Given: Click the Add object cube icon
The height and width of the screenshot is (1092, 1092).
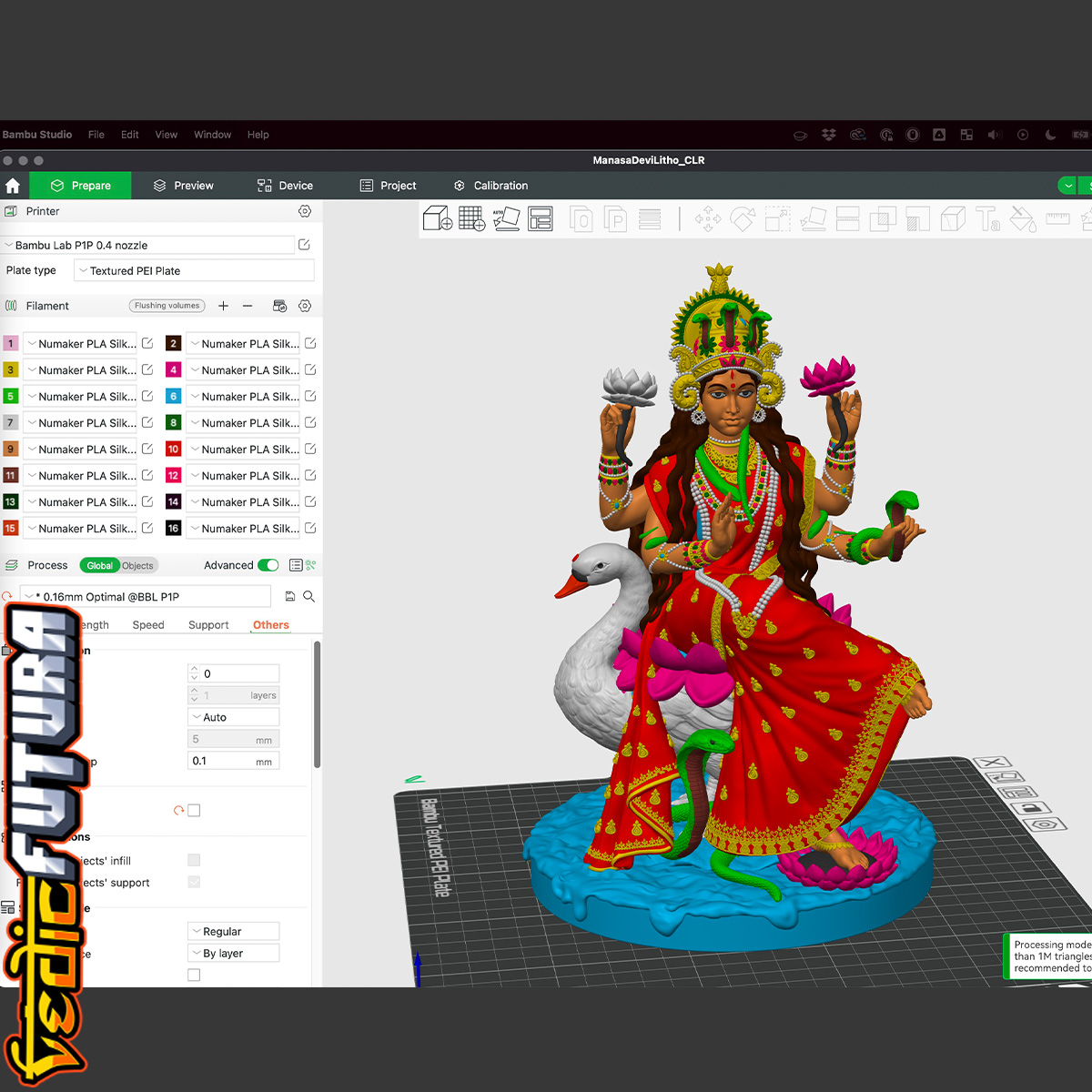Looking at the screenshot, I should point(438,218).
